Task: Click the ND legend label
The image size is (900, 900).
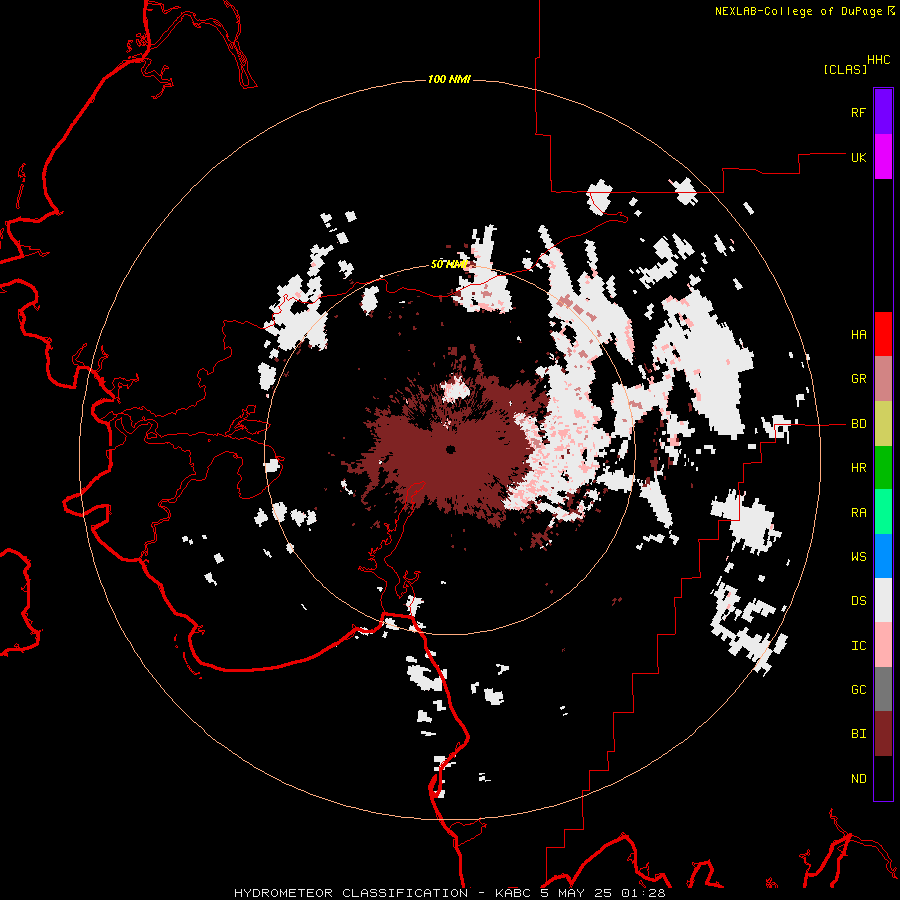Action: 858,779
